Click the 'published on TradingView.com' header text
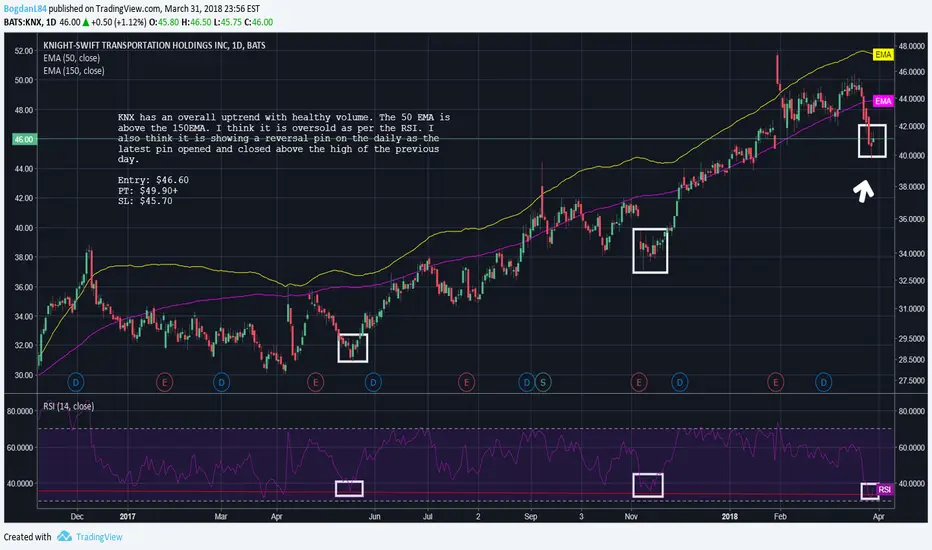 point(105,9)
